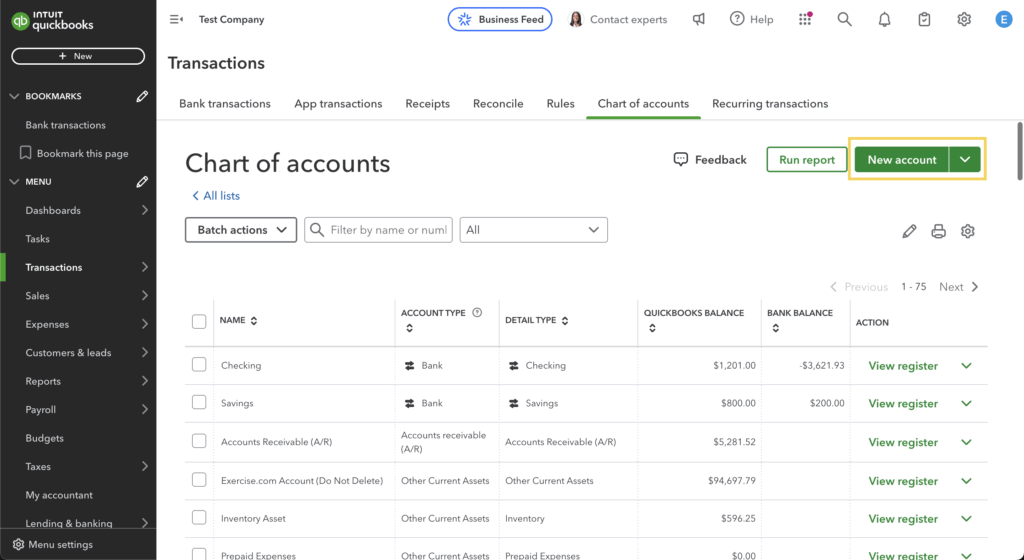Toggle the select-all header checkbox
The height and width of the screenshot is (560, 1024).
[199, 321]
